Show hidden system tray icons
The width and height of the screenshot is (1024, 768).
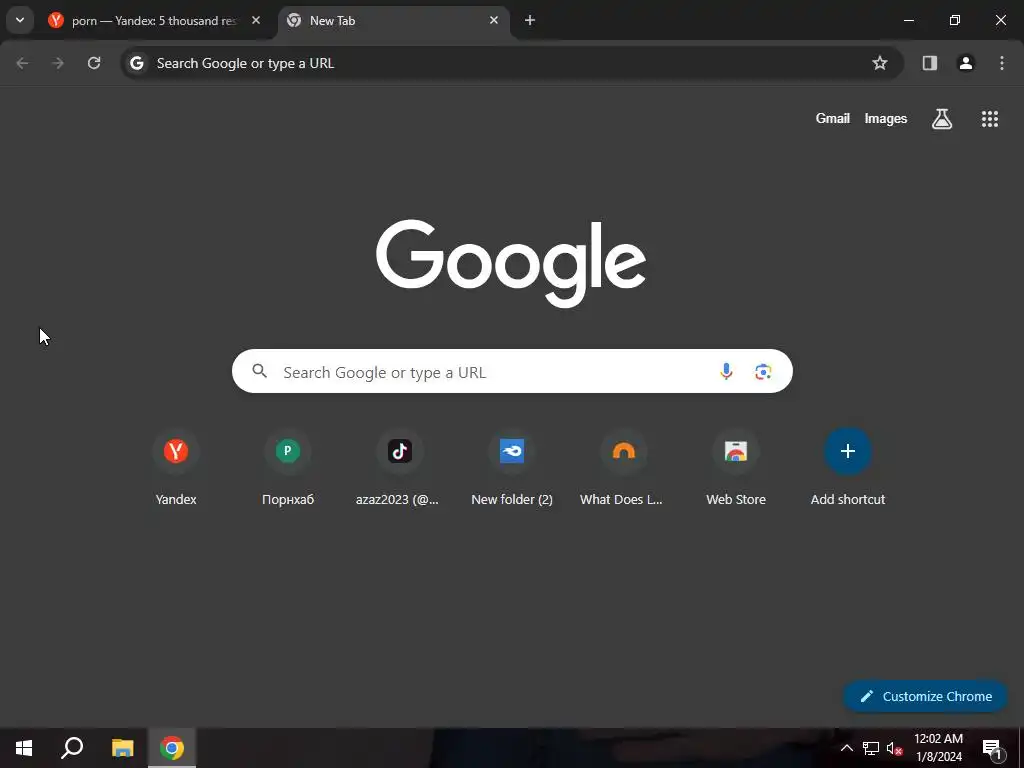click(846, 748)
